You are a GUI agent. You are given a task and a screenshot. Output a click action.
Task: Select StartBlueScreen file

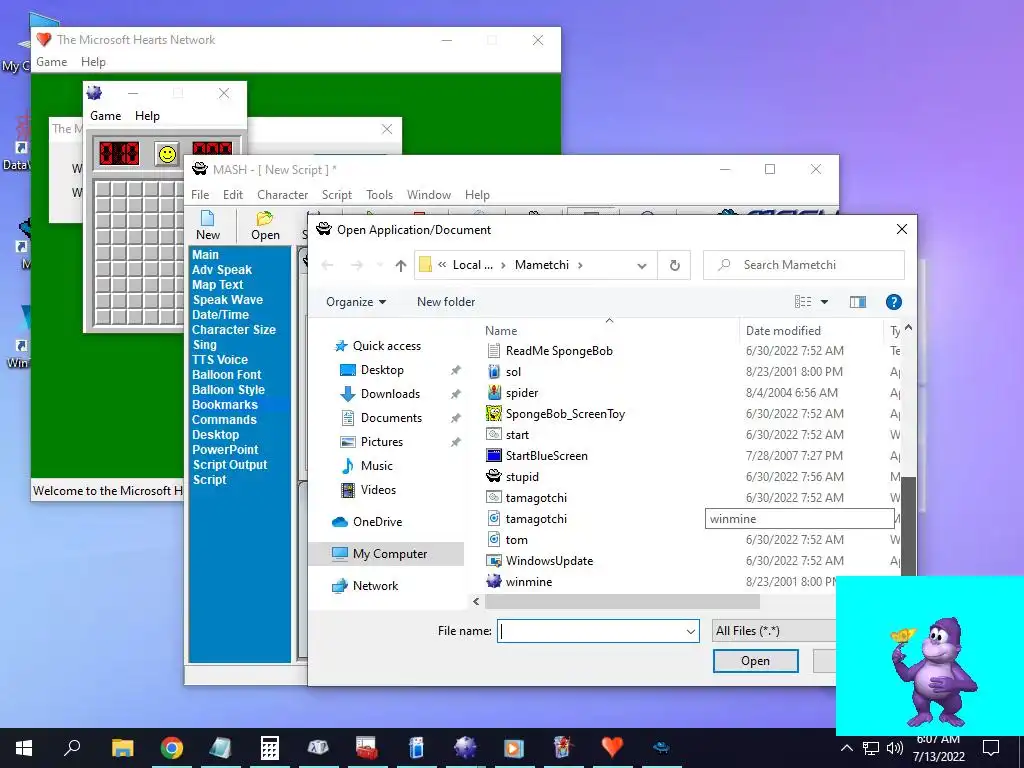click(x=547, y=456)
